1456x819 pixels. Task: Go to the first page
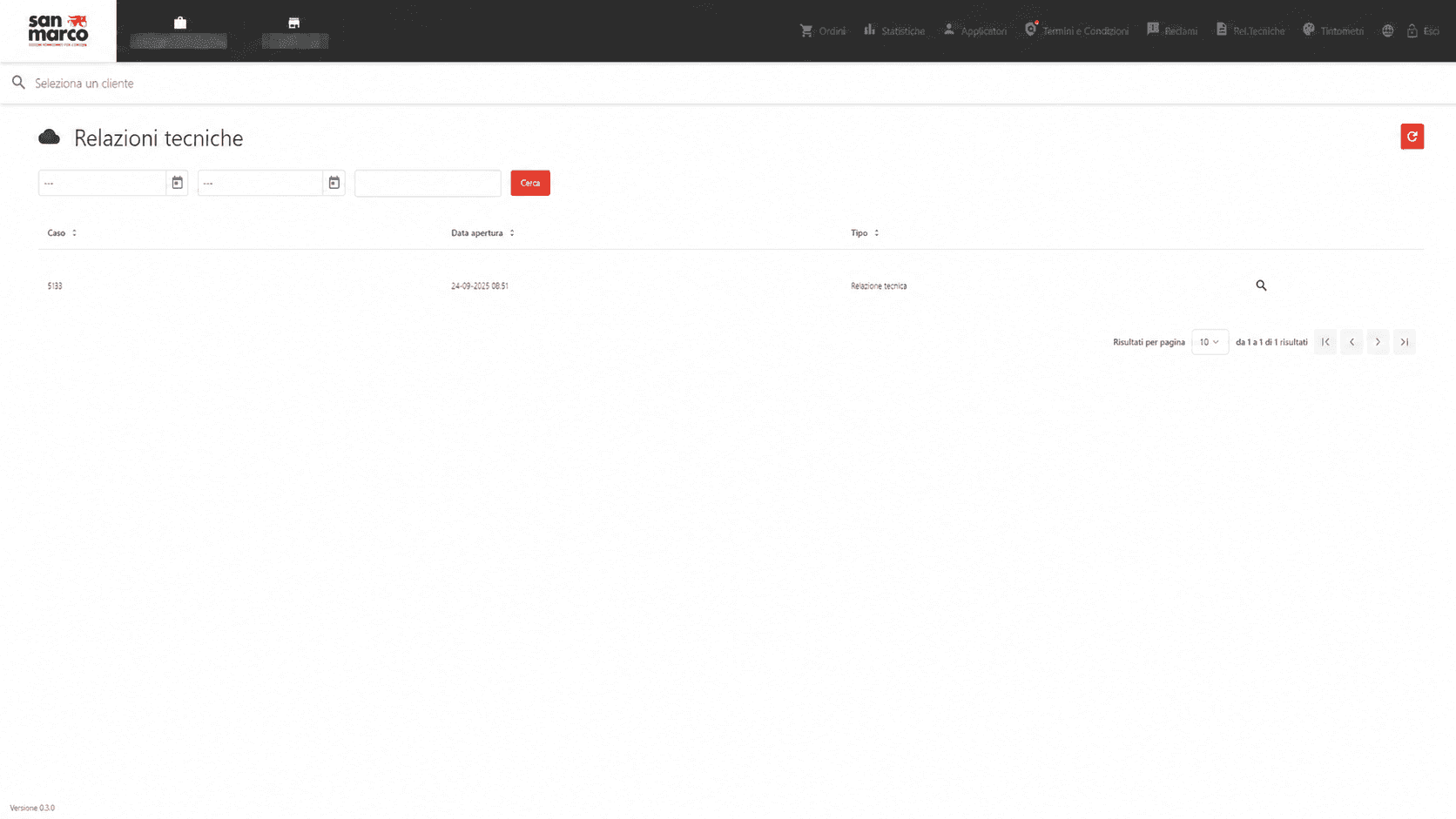pos(1325,342)
